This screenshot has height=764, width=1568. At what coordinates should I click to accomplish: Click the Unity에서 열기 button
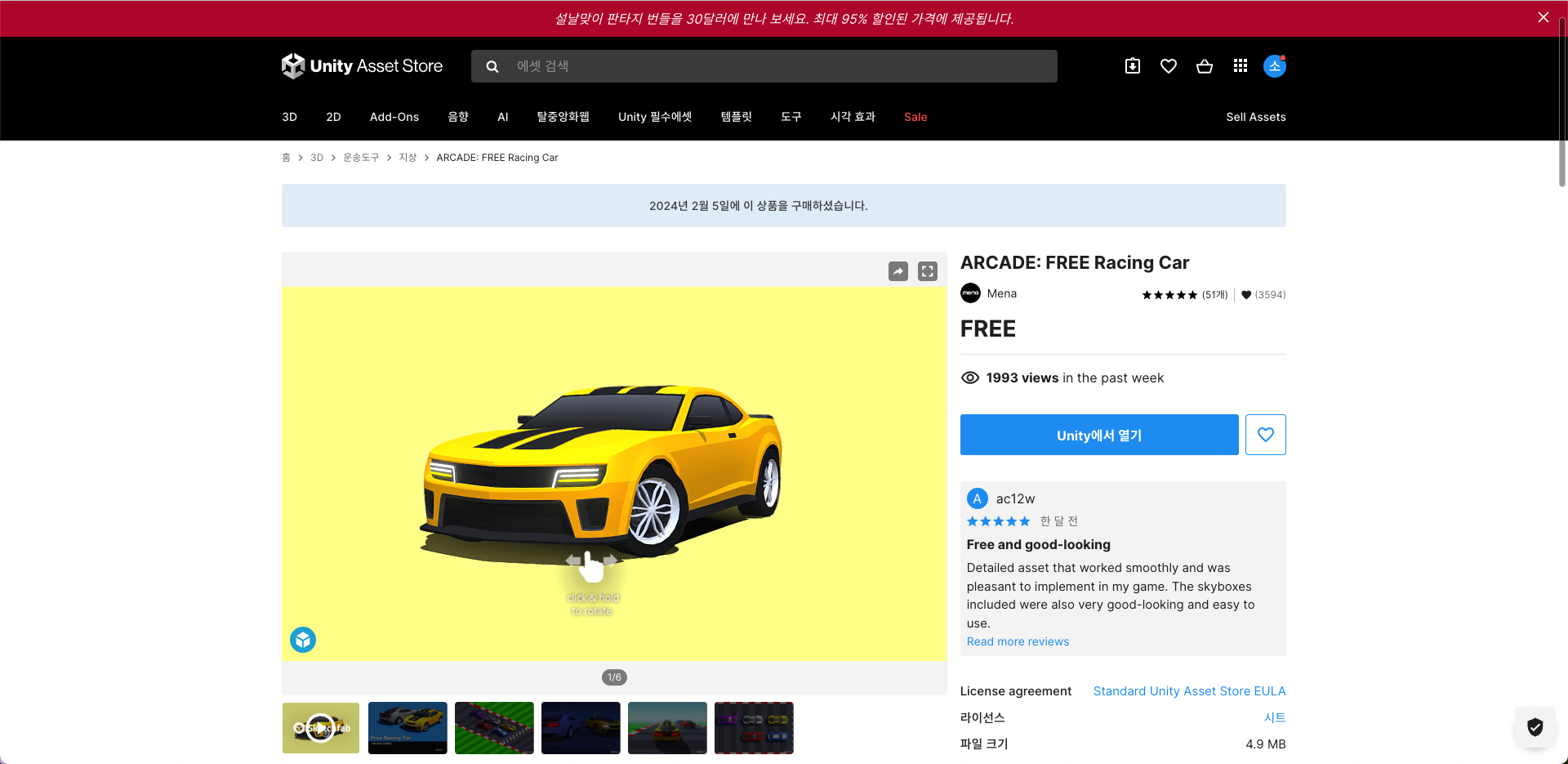(x=1099, y=435)
